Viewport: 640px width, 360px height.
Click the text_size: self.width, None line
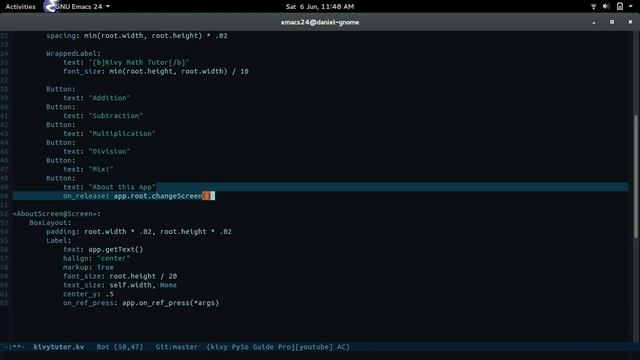pyautogui.click(x=120, y=285)
